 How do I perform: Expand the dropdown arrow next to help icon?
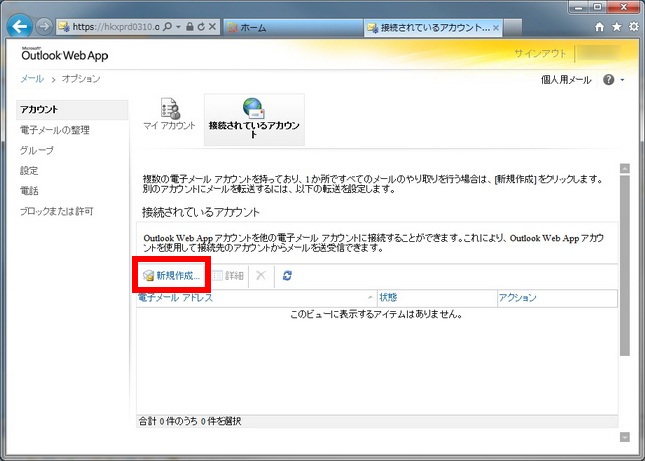622,79
